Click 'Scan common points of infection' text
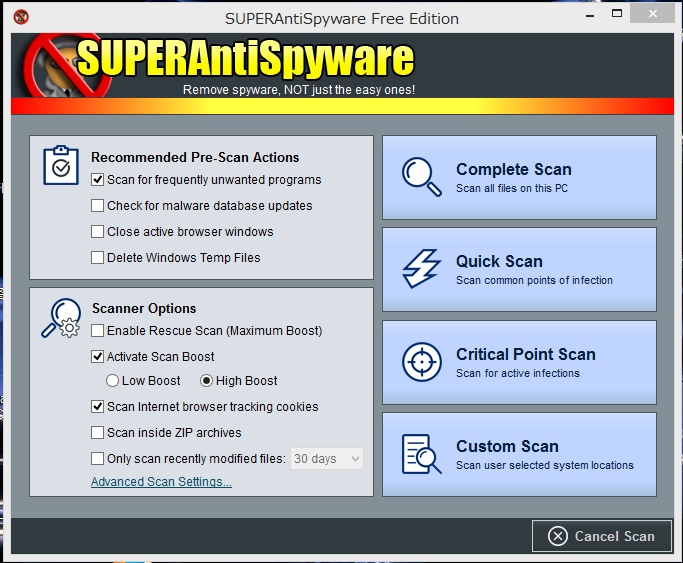This screenshot has height=563, width=683. coord(534,280)
